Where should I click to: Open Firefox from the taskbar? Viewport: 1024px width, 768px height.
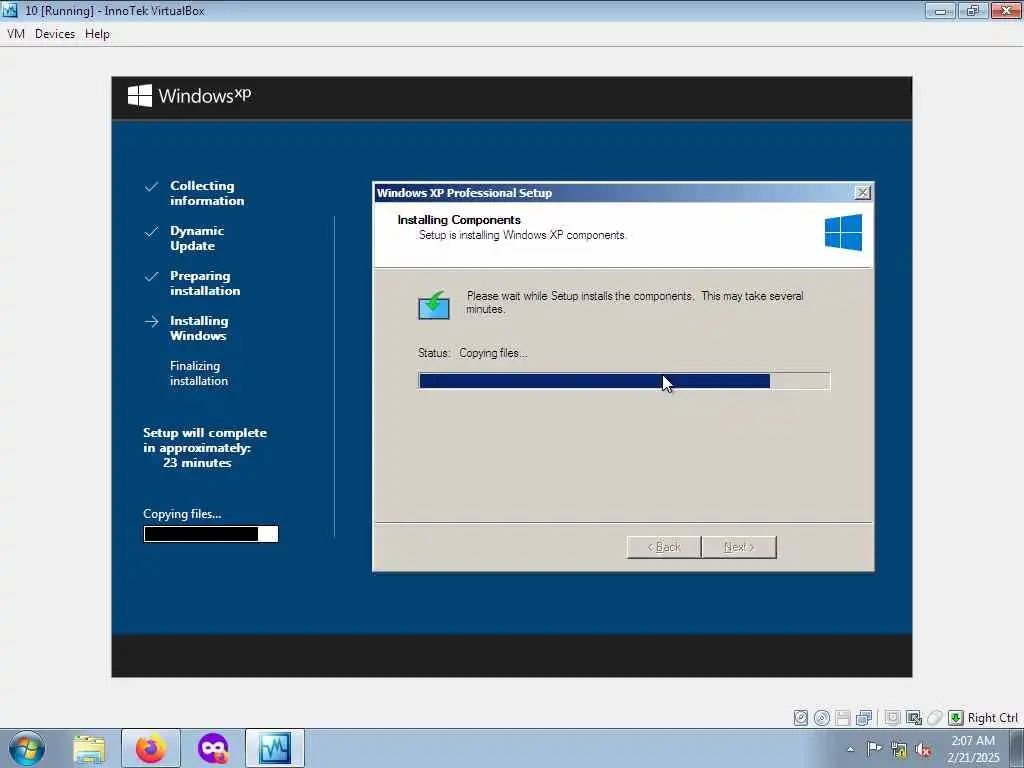[x=150, y=748]
